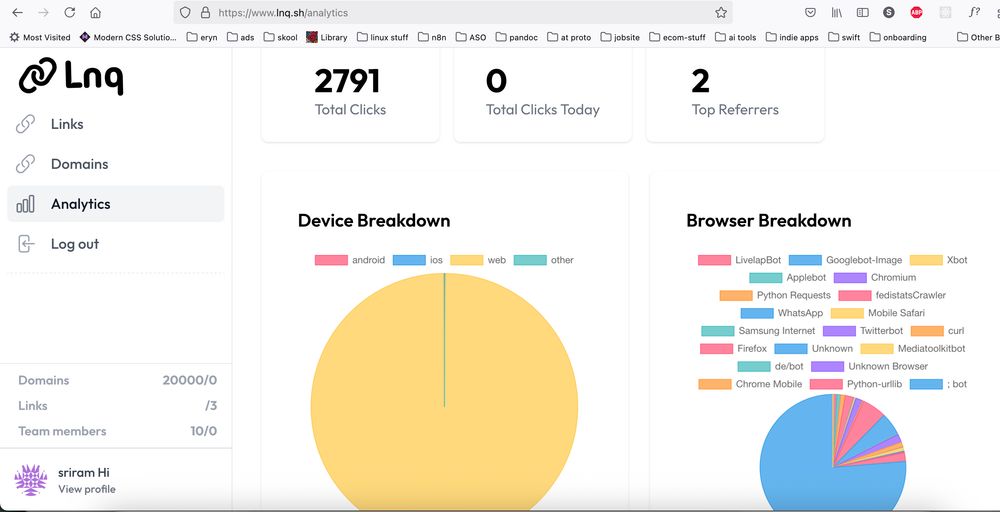Image resolution: width=1000 pixels, height=512 pixels.
Task: Toggle the Chromium legend entry
Action: point(875,278)
